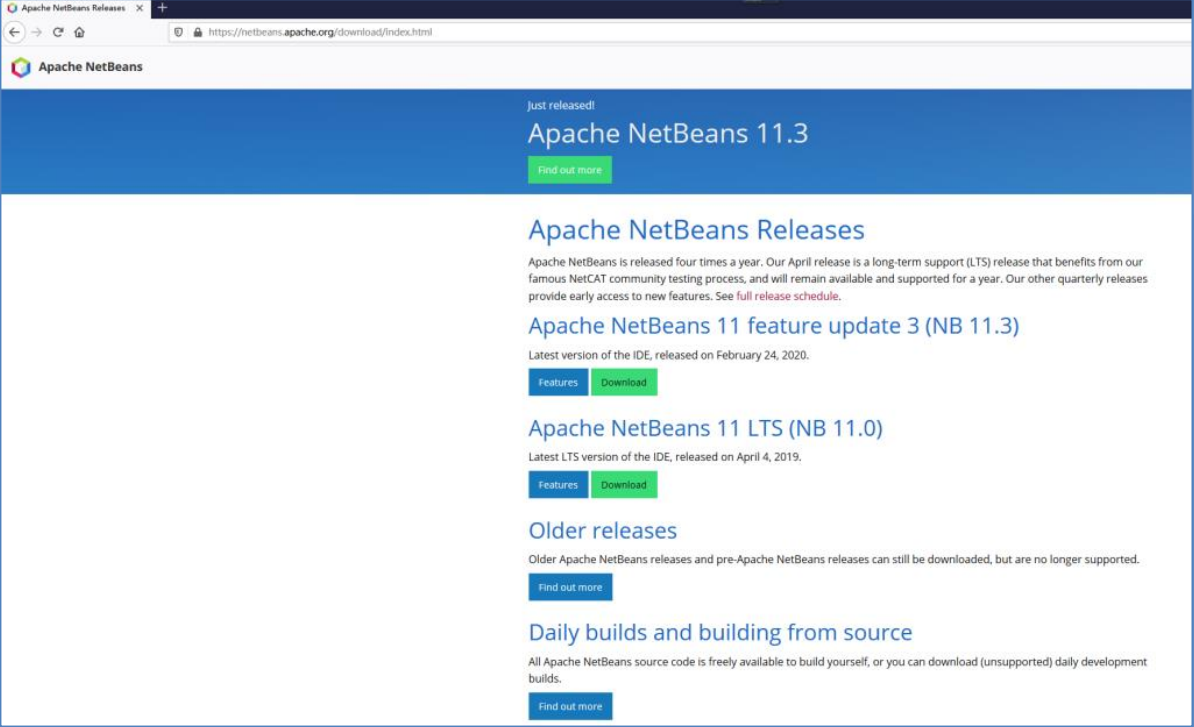Click the Older releases heading

click(602, 531)
